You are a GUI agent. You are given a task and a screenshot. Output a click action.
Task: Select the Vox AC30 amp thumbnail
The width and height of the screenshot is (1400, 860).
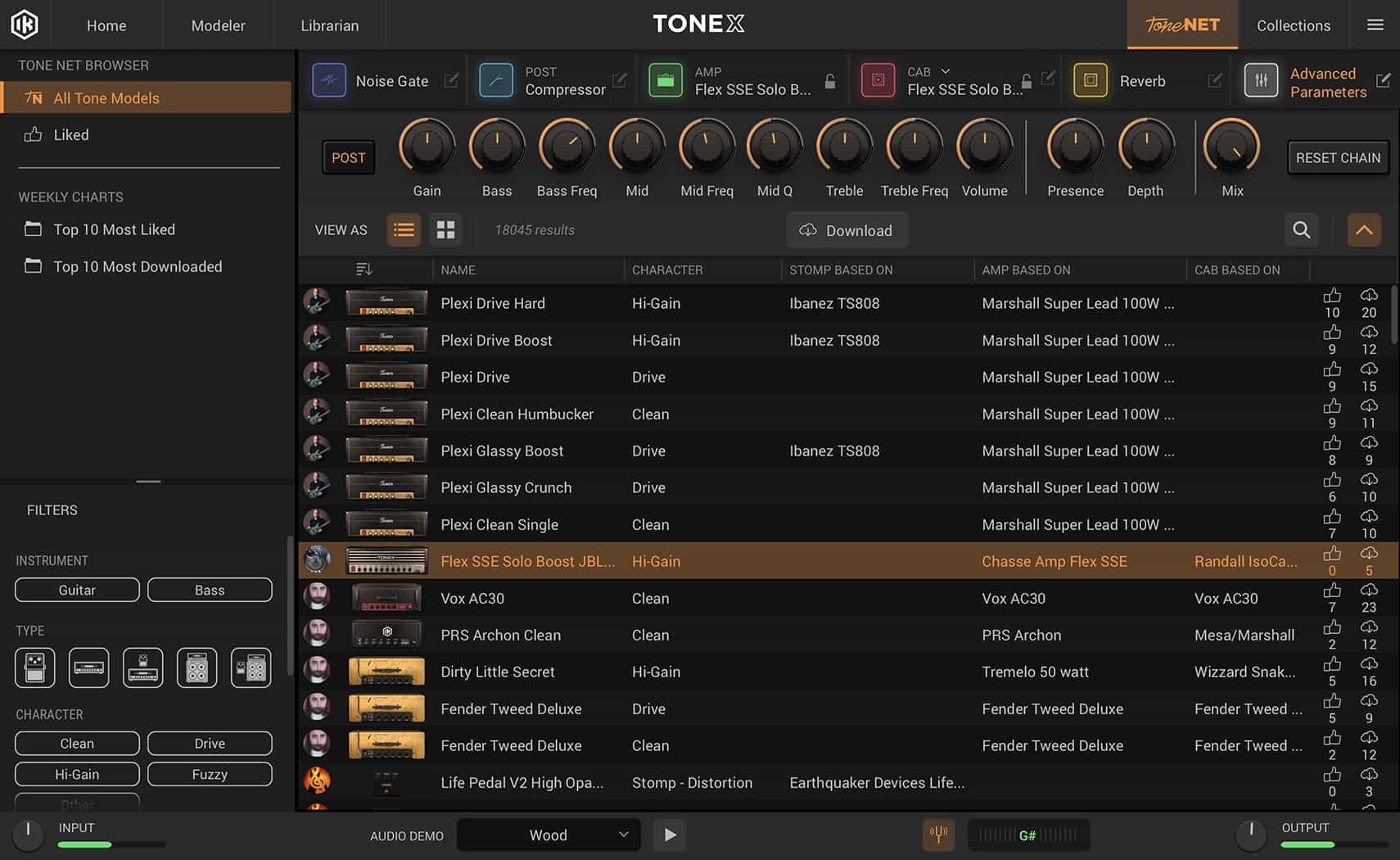pyautogui.click(x=386, y=598)
